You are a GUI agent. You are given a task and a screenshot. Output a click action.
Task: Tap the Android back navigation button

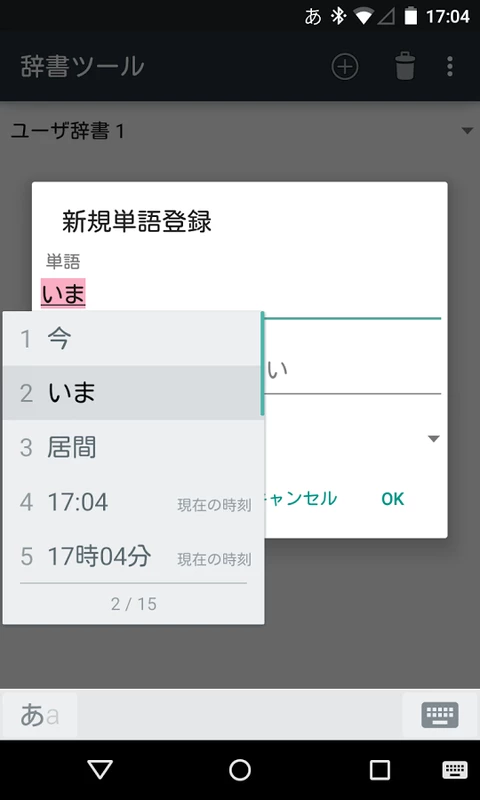click(100, 770)
